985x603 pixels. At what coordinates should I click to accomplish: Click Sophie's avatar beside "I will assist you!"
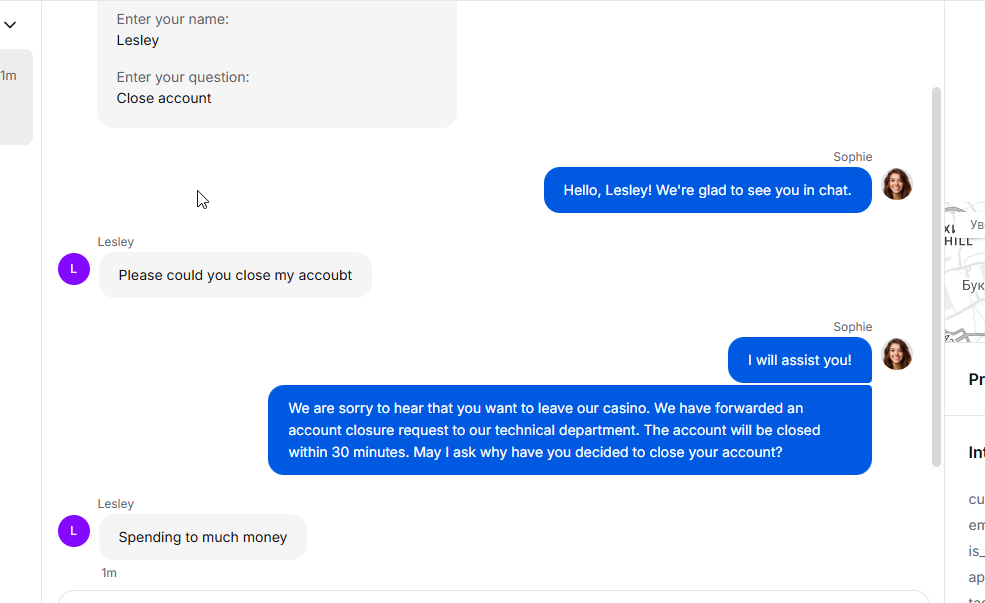896,355
